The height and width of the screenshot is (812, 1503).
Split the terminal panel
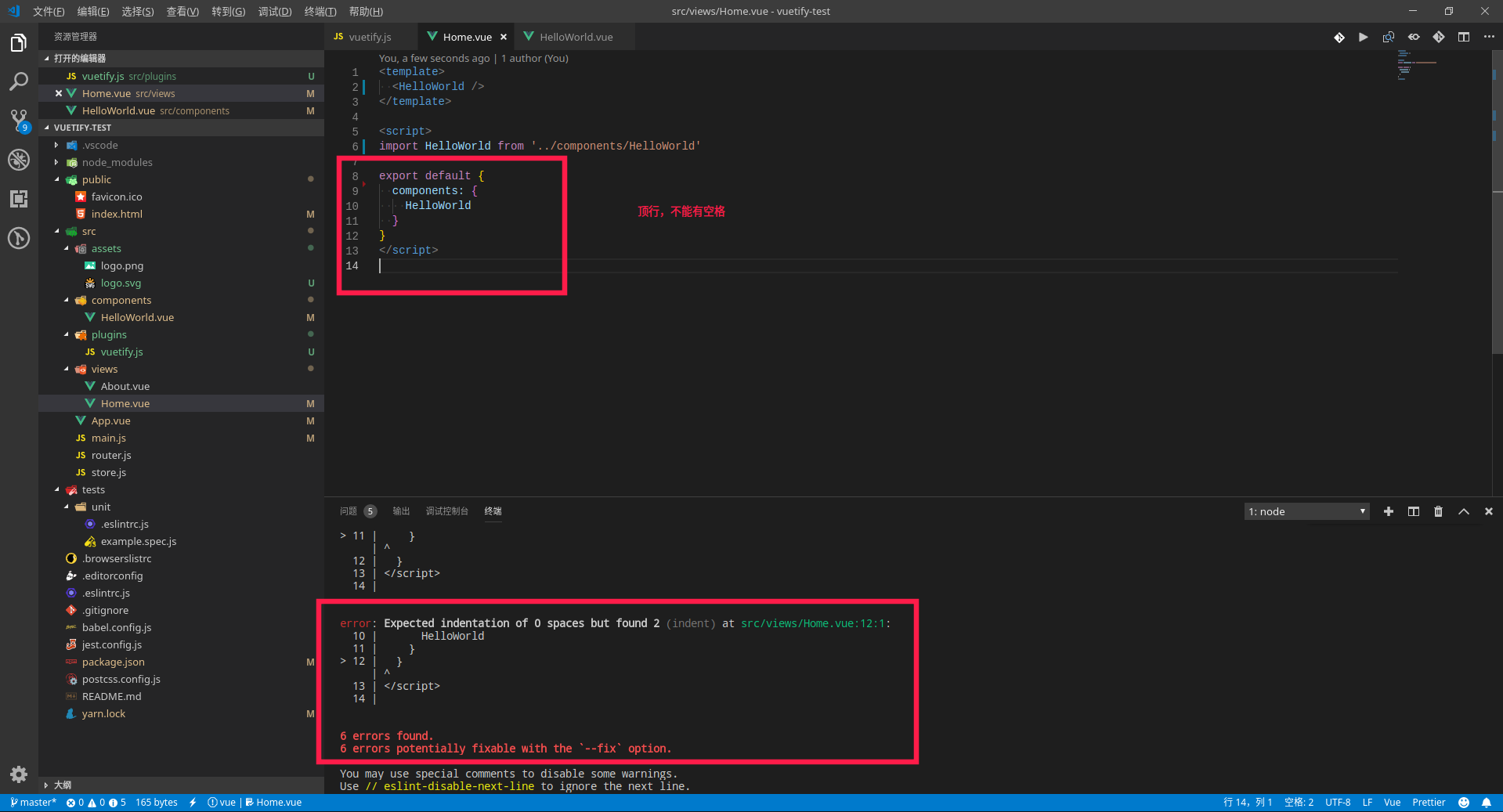pos(1414,511)
